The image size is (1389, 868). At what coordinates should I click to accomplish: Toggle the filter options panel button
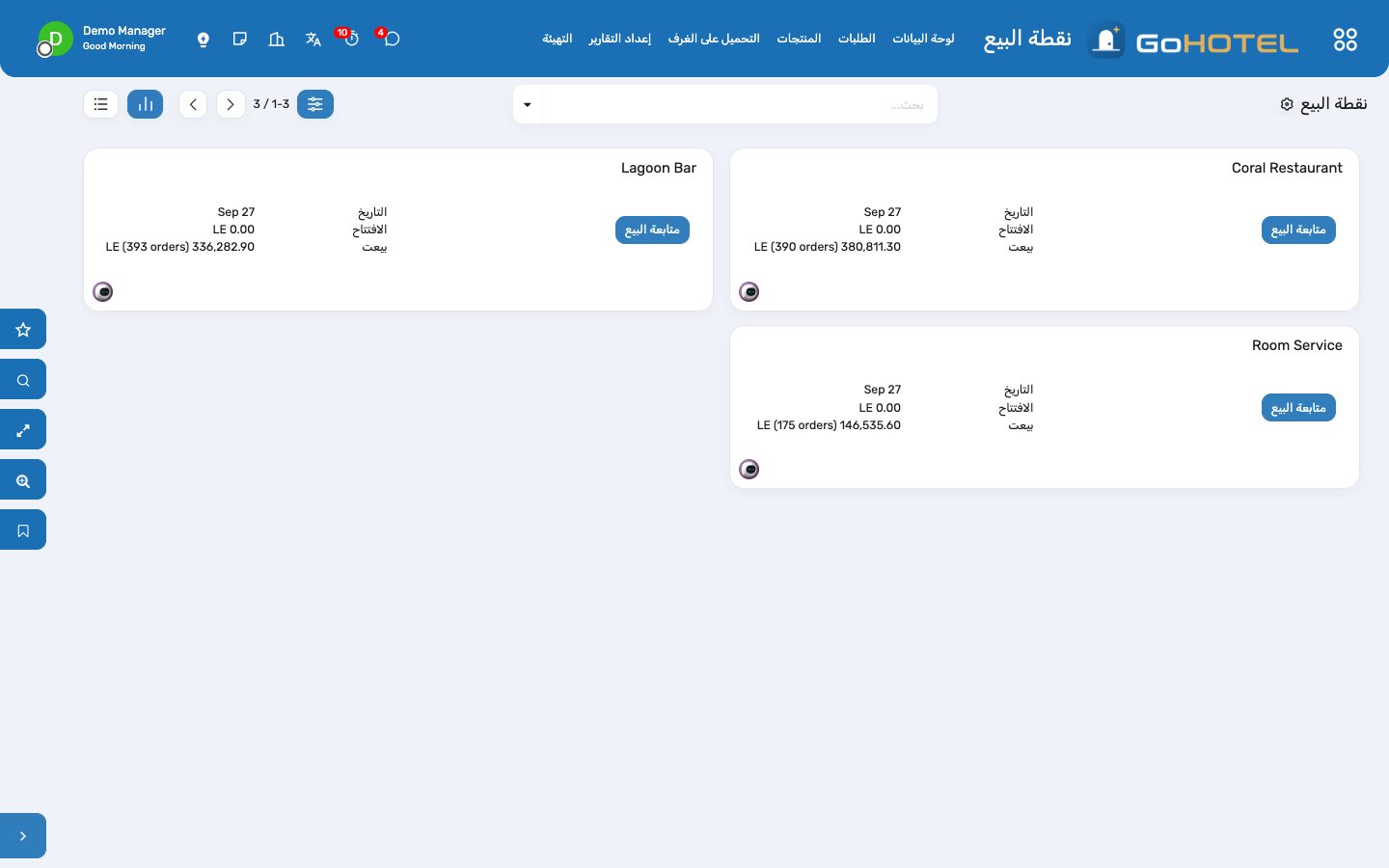point(315,104)
